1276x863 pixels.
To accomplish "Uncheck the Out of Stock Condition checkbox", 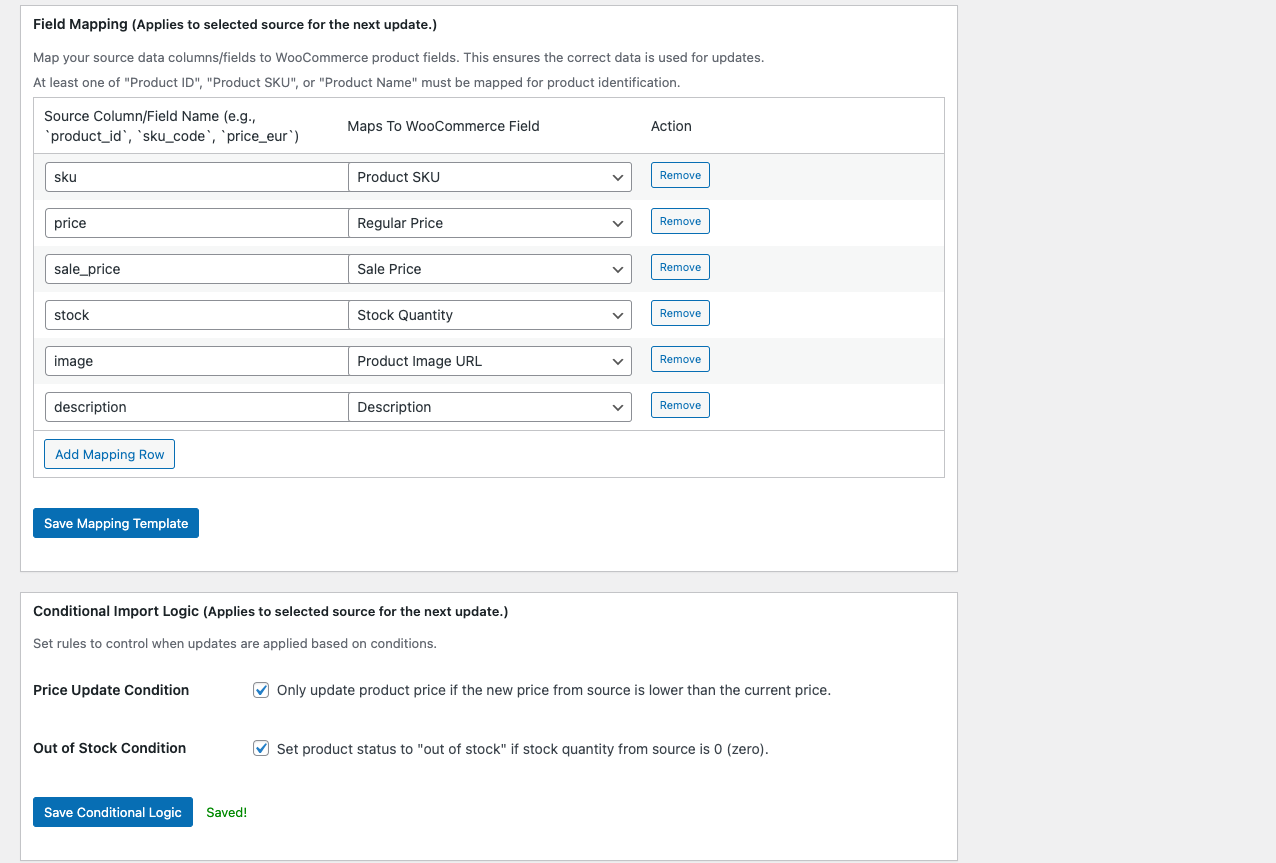I will tap(261, 748).
